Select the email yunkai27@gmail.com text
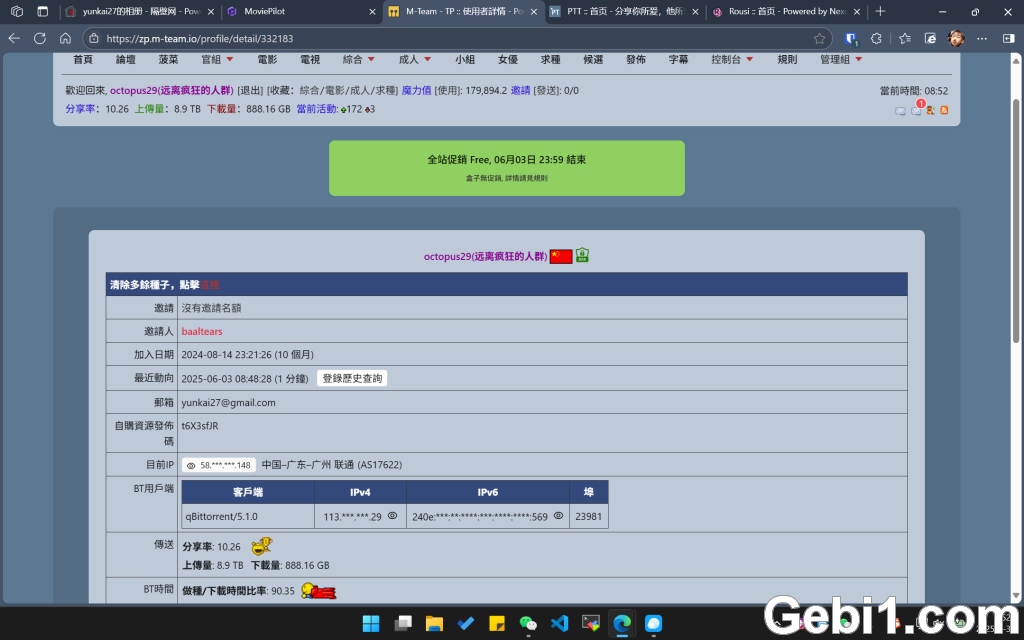1024x640 pixels. click(x=229, y=402)
